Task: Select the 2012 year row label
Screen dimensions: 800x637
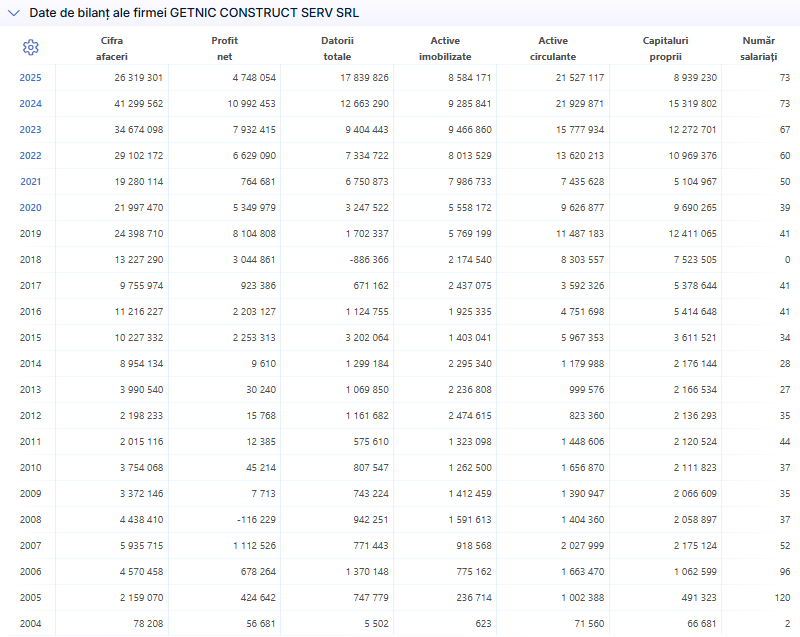Action: pos(31,416)
